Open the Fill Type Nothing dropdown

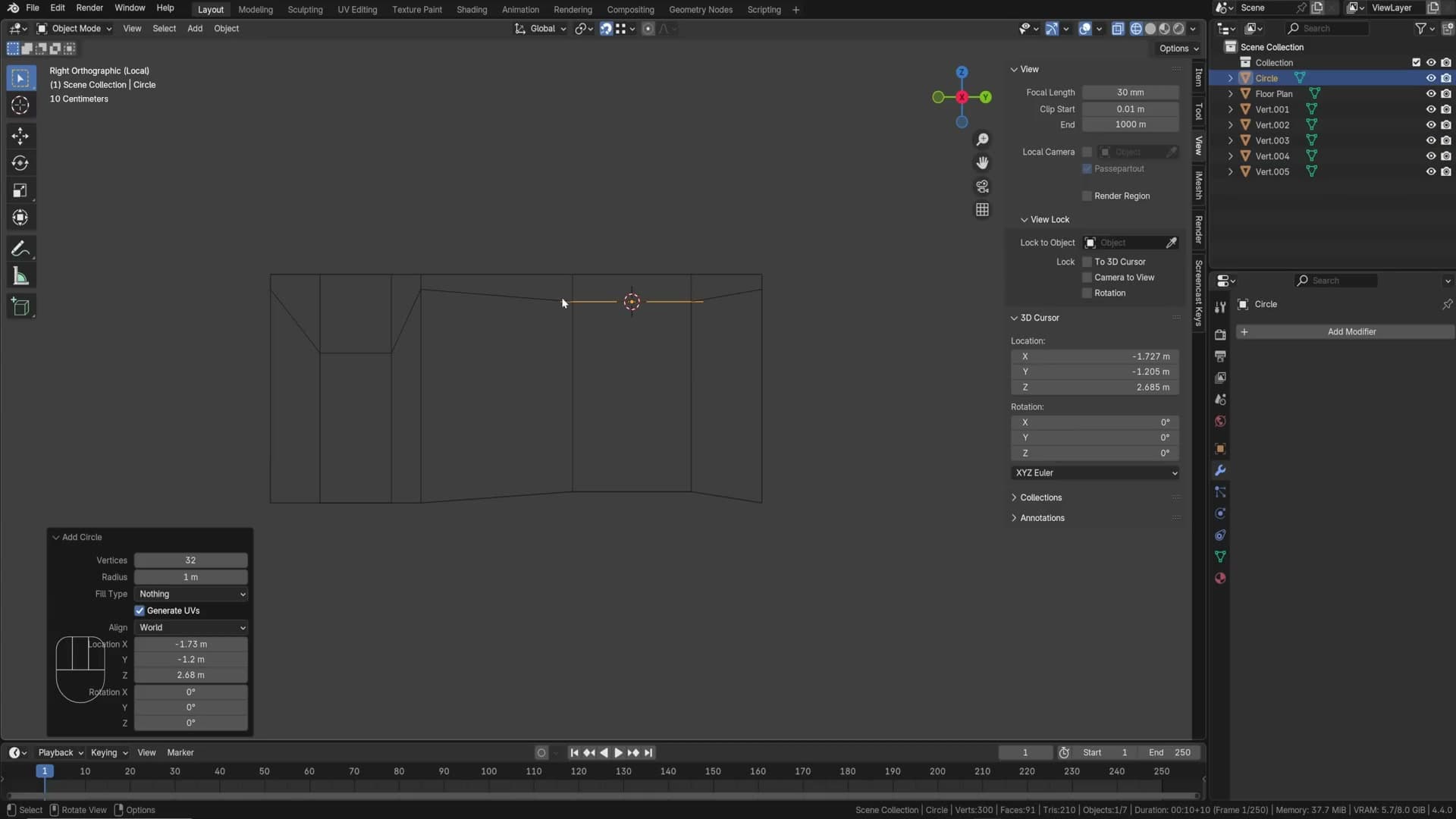[191, 595]
